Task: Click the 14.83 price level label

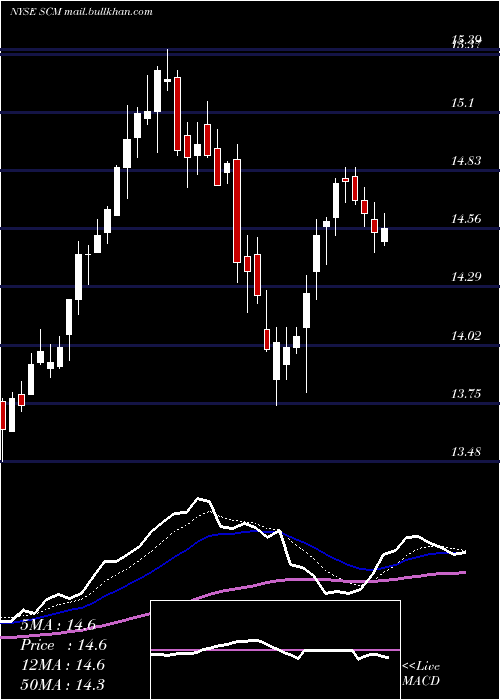Action: [x=466, y=161]
